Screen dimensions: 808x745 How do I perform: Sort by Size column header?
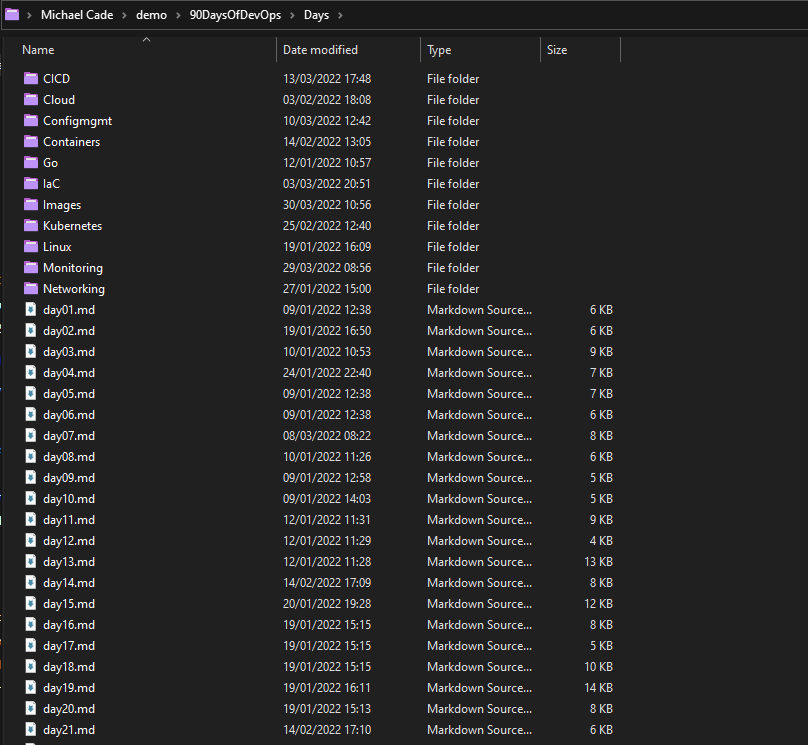[x=557, y=50]
